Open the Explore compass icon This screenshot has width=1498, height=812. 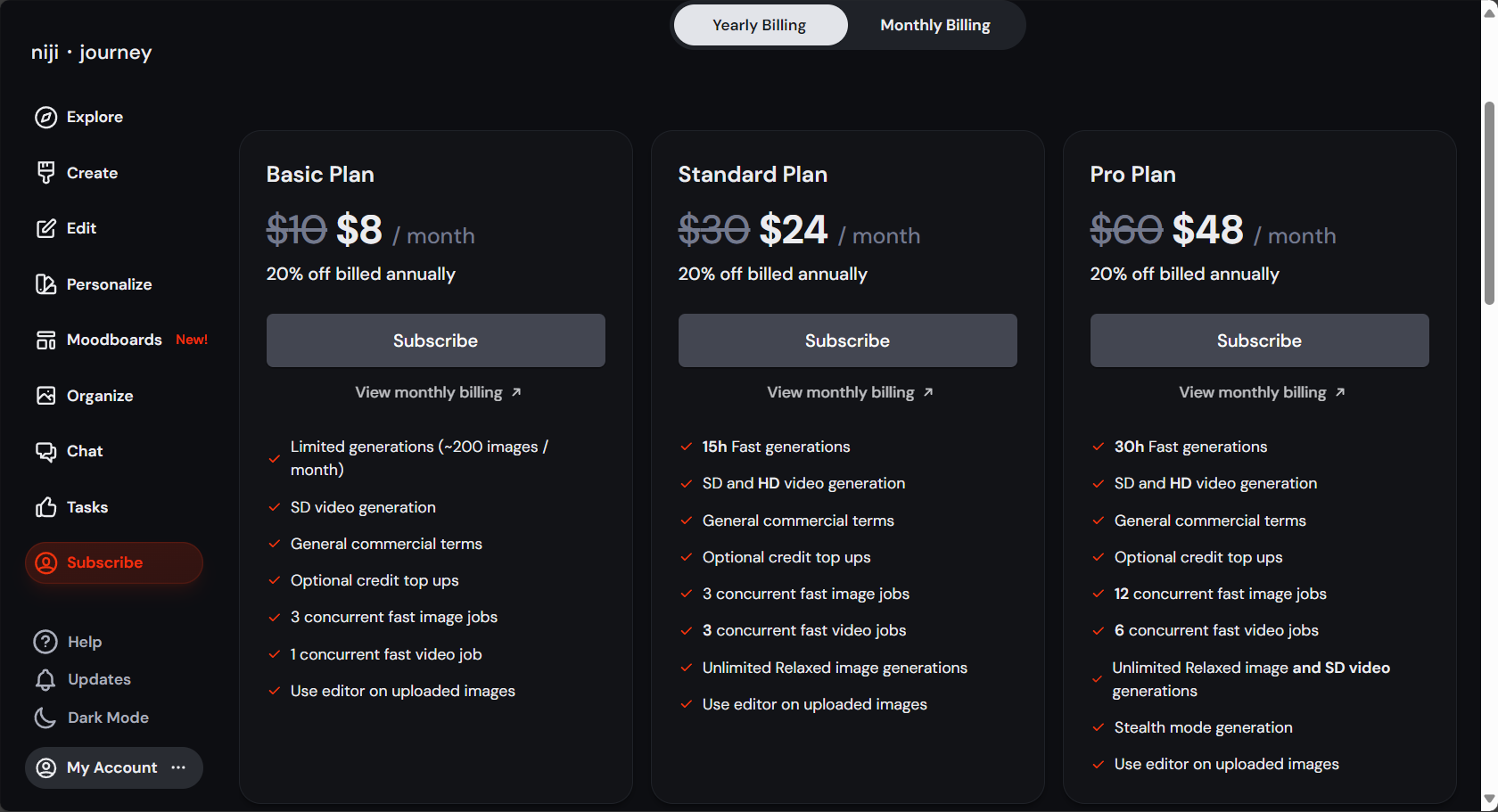click(45, 117)
